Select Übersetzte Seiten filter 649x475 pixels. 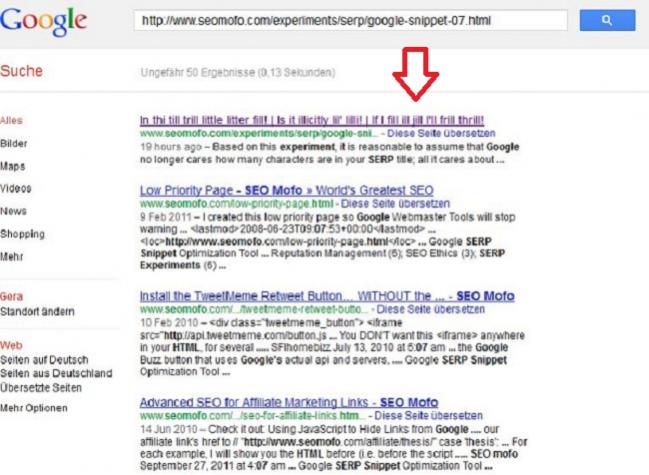pyautogui.click(x=41, y=388)
